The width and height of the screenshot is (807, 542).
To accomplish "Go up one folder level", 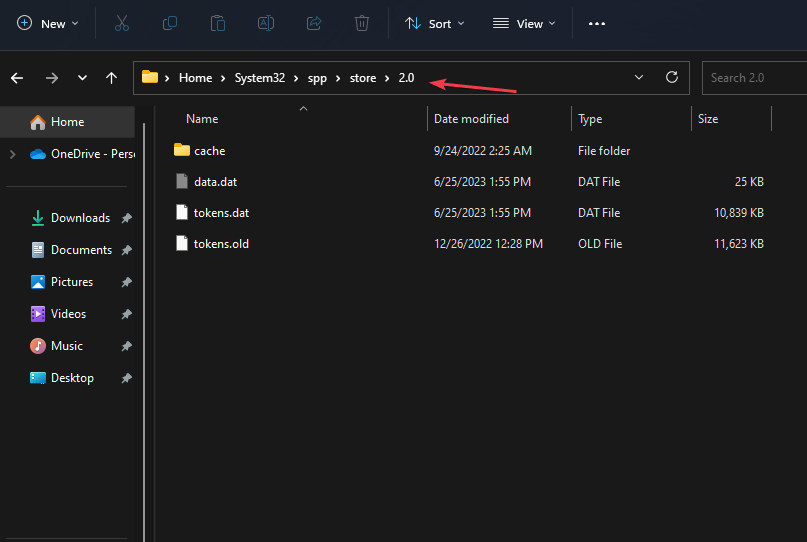I will [x=111, y=78].
